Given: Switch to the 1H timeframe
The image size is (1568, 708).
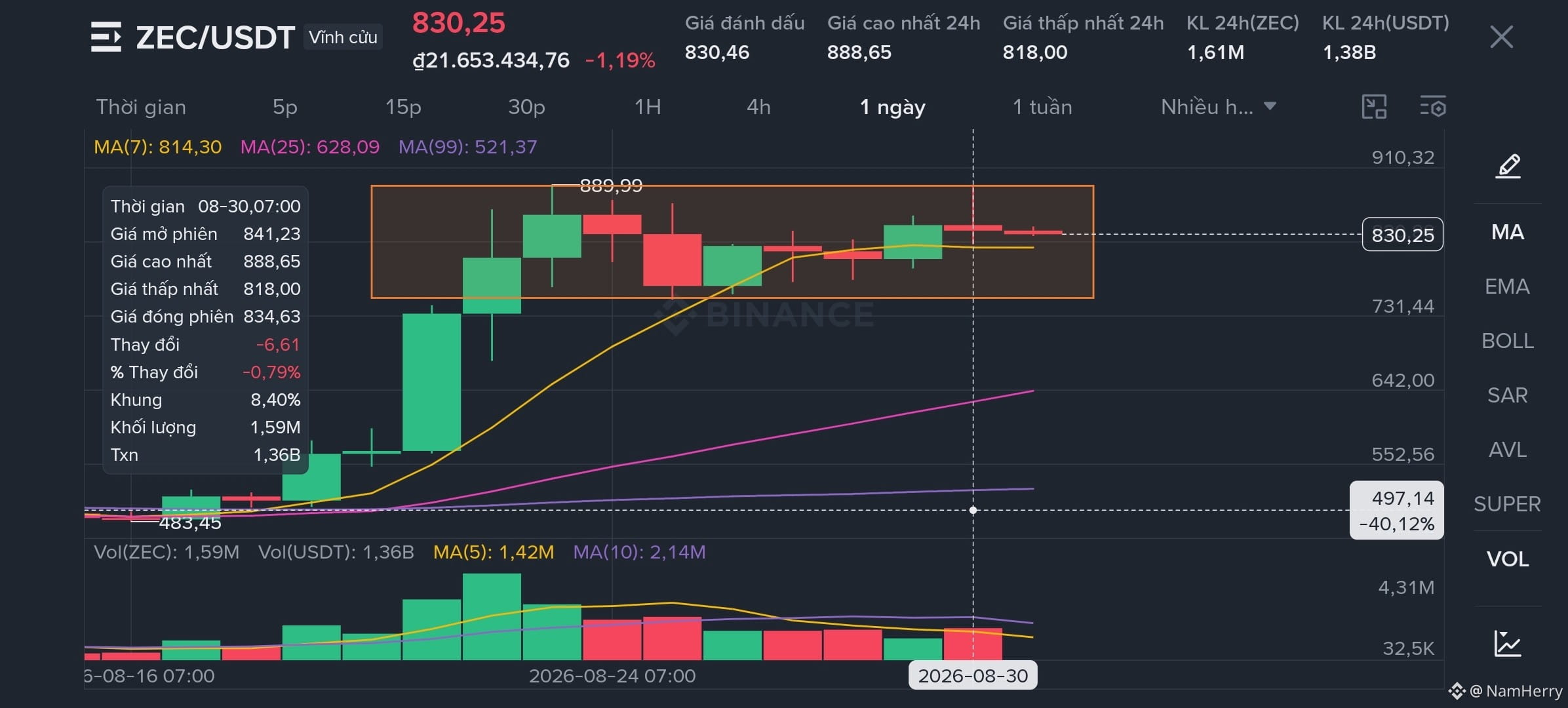Looking at the screenshot, I should point(648,107).
